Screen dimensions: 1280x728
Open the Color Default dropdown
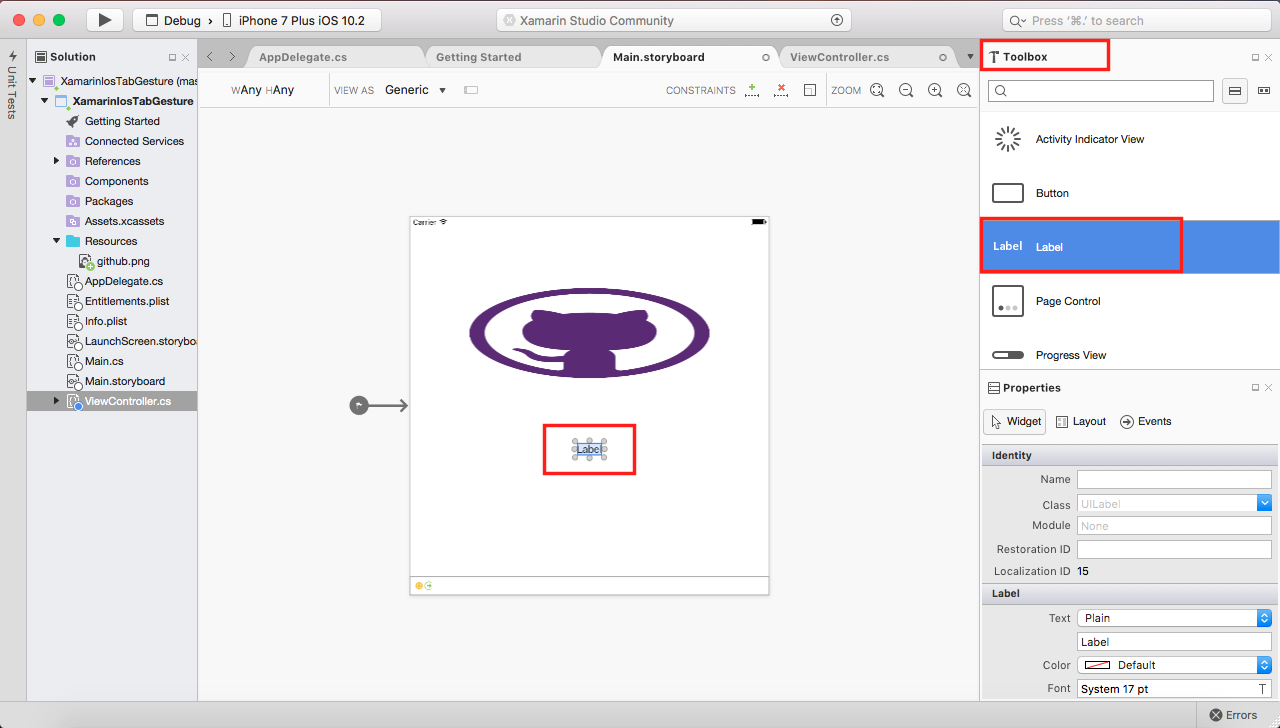pyautogui.click(x=1262, y=664)
